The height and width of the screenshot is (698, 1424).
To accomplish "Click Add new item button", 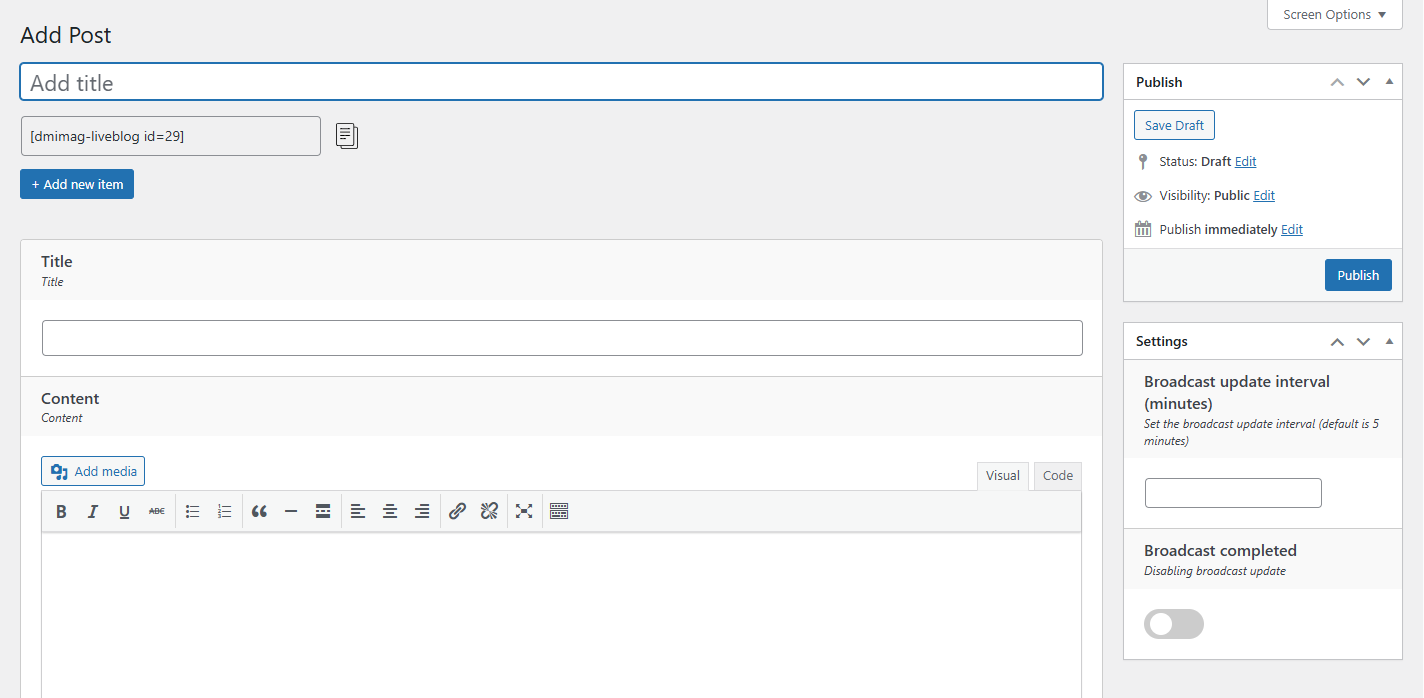I will (x=77, y=184).
